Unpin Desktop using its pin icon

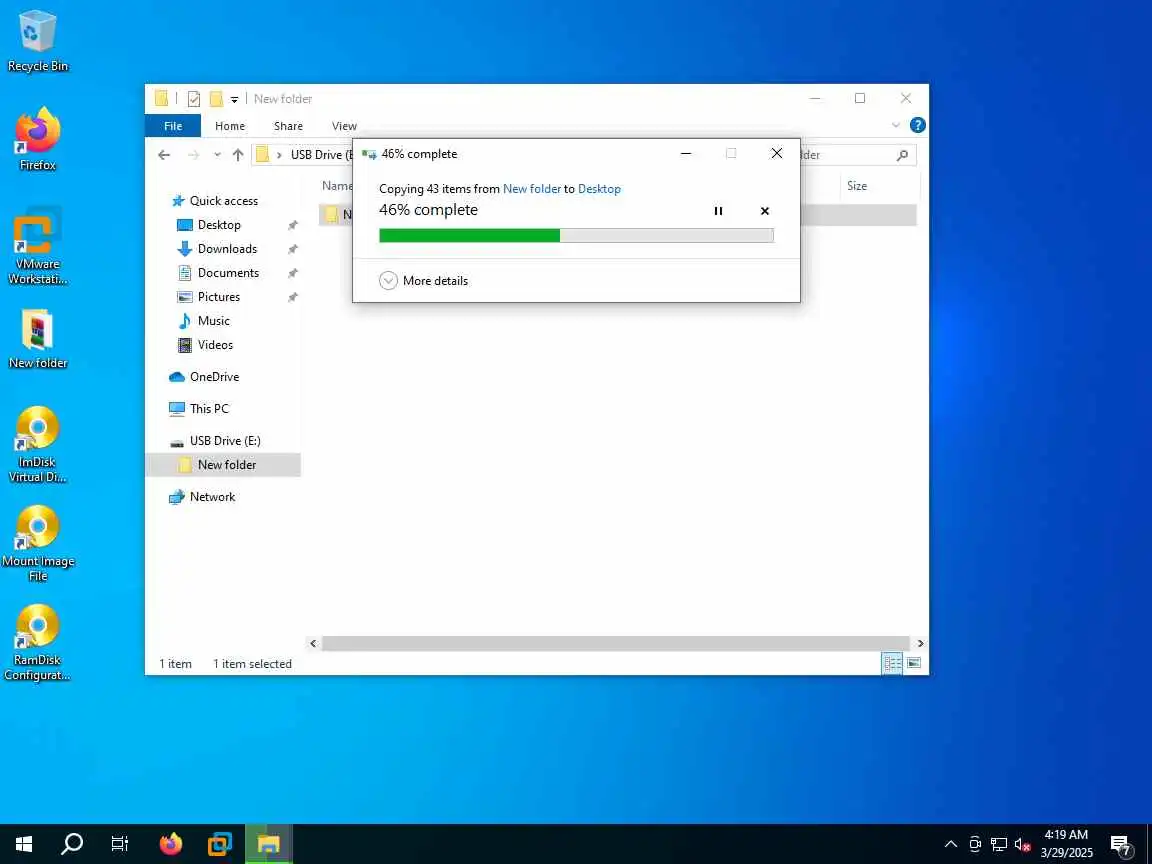pos(292,226)
